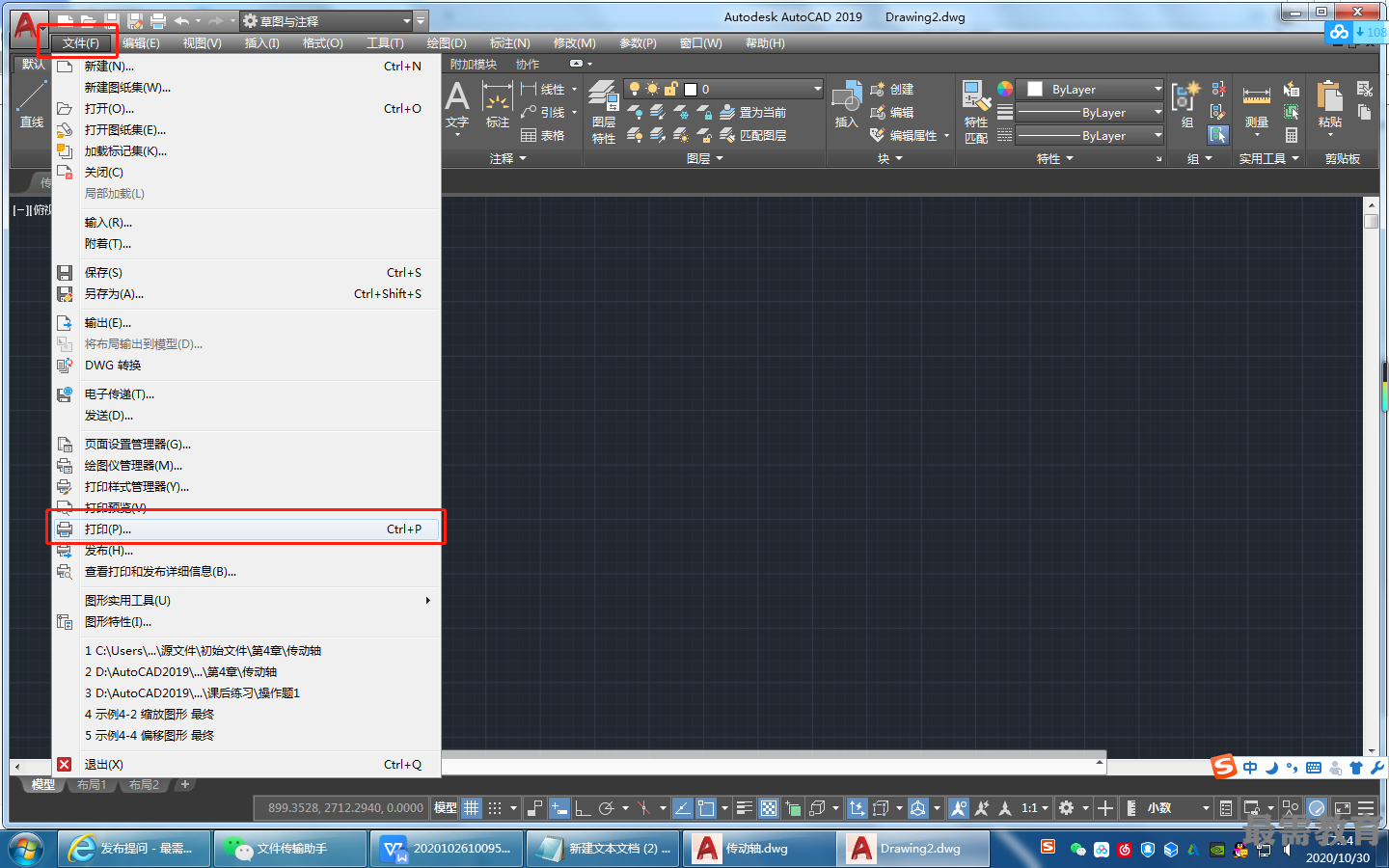Screen dimensions: 1389x868
Task: Click the 粘贴 paste icon
Action: click(x=1329, y=105)
